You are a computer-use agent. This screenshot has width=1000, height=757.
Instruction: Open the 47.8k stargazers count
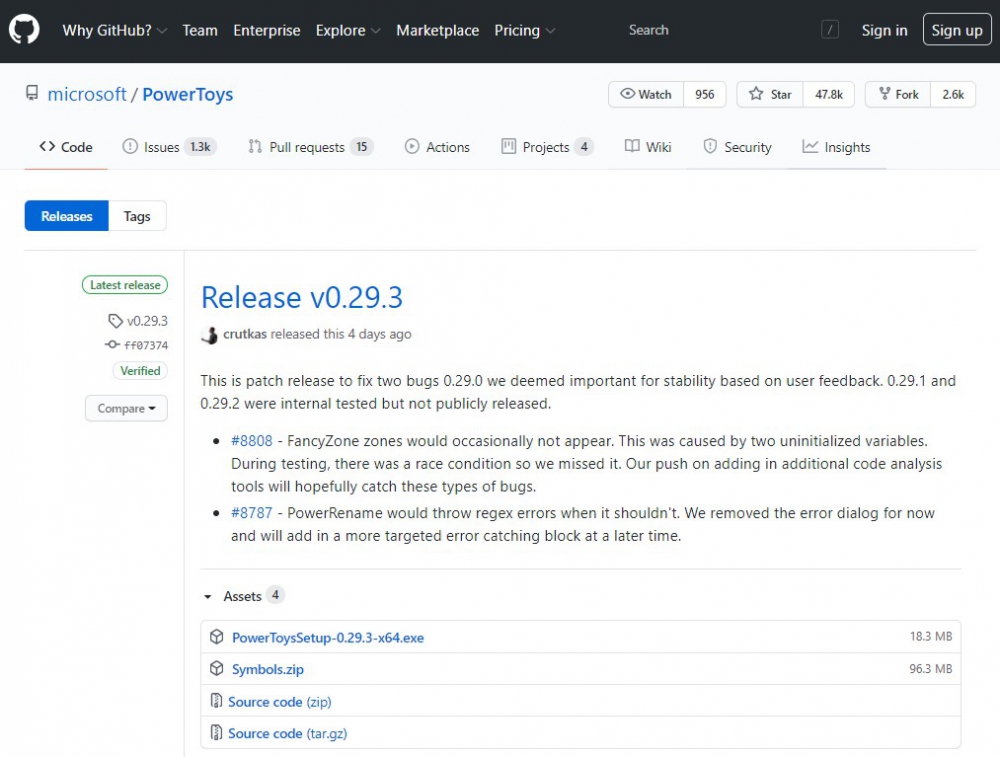[x=828, y=94]
